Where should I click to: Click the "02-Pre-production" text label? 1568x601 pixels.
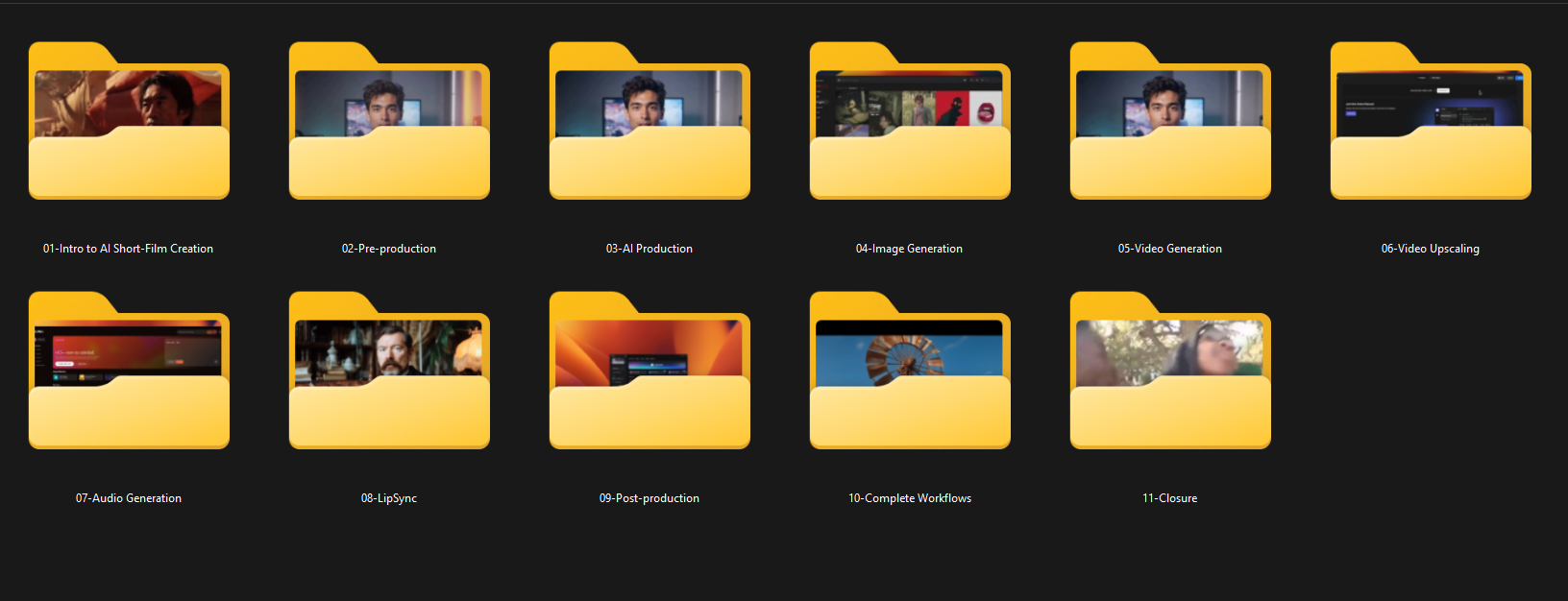point(389,249)
